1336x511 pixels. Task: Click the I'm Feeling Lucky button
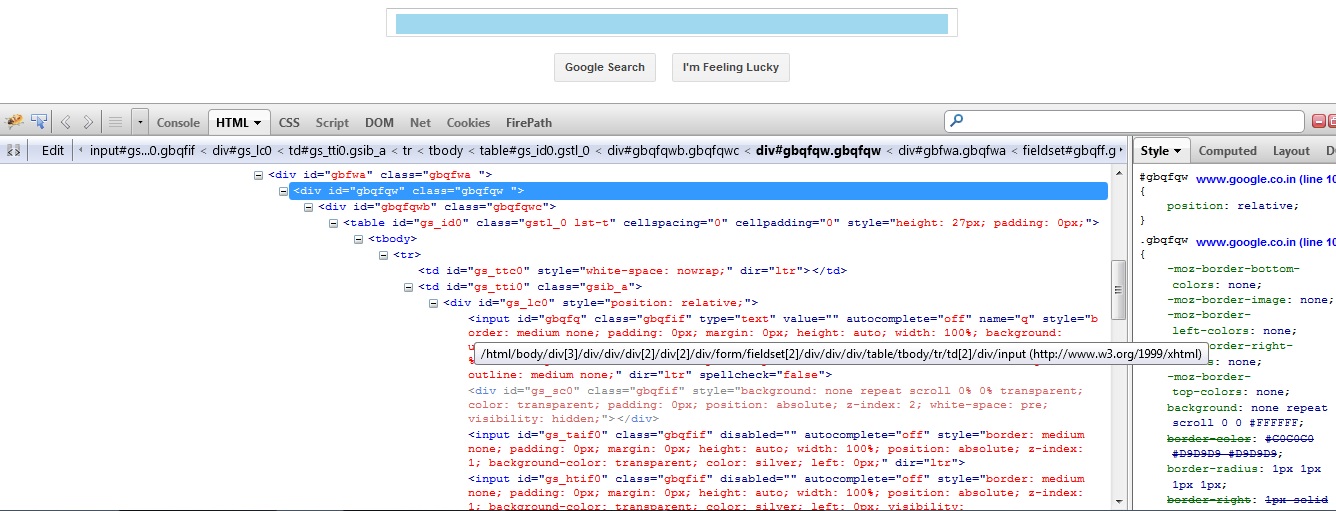coord(731,67)
